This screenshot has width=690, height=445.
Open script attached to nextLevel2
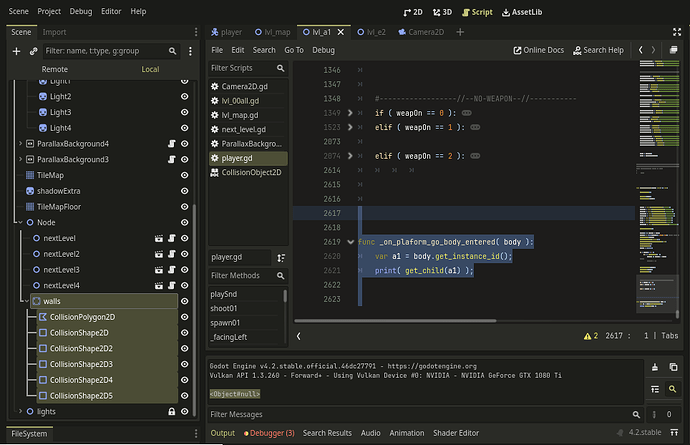(x=172, y=254)
